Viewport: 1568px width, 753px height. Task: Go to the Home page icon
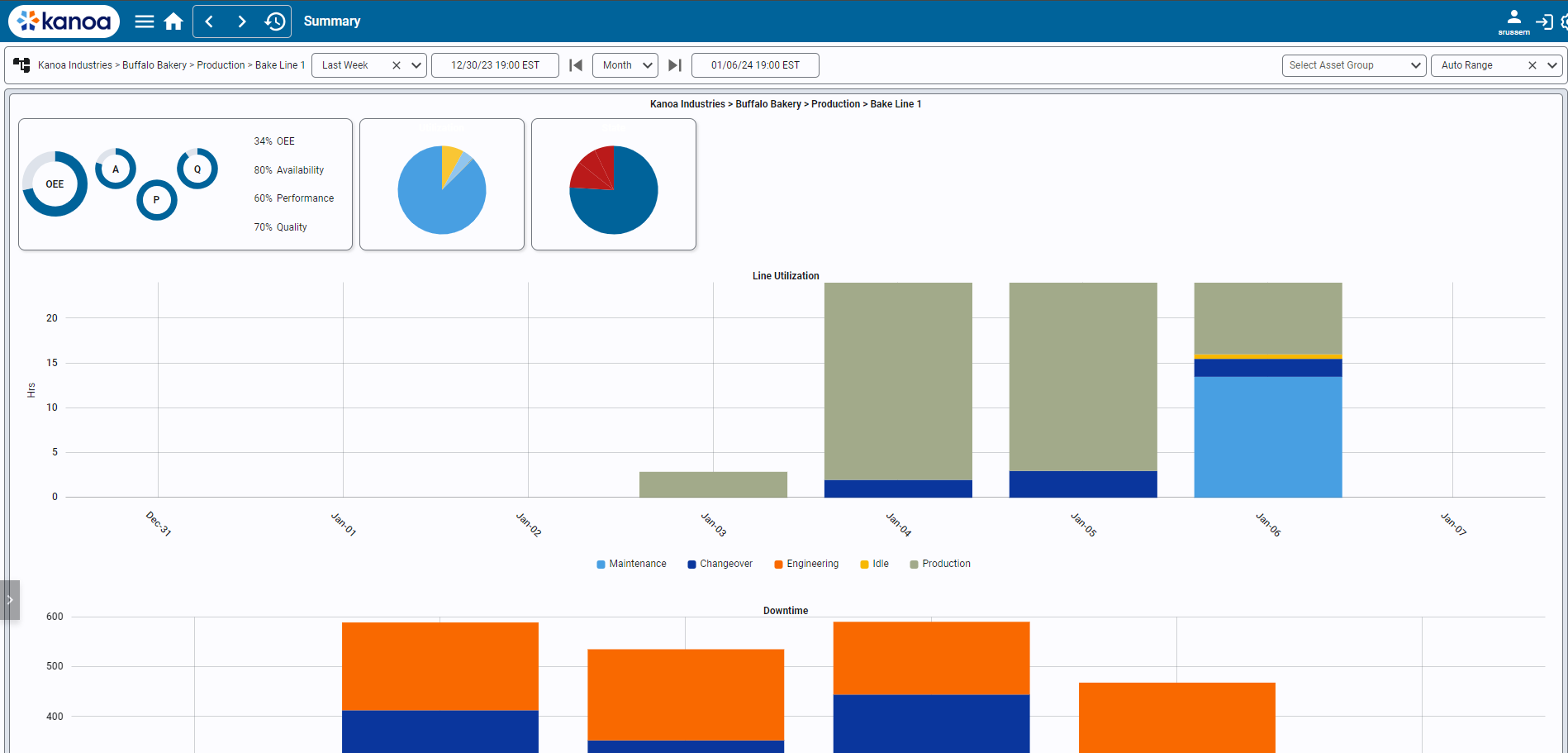coord(173,21)
